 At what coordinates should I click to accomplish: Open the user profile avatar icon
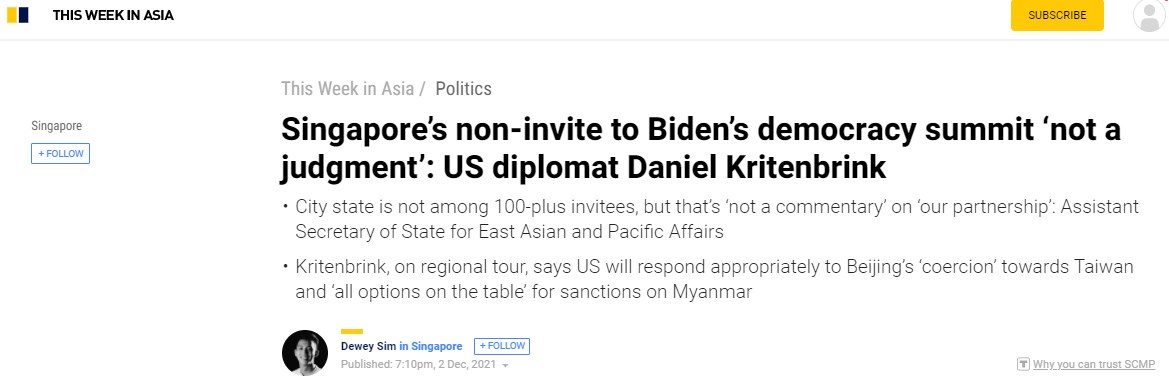click(x=1148, y=15)
